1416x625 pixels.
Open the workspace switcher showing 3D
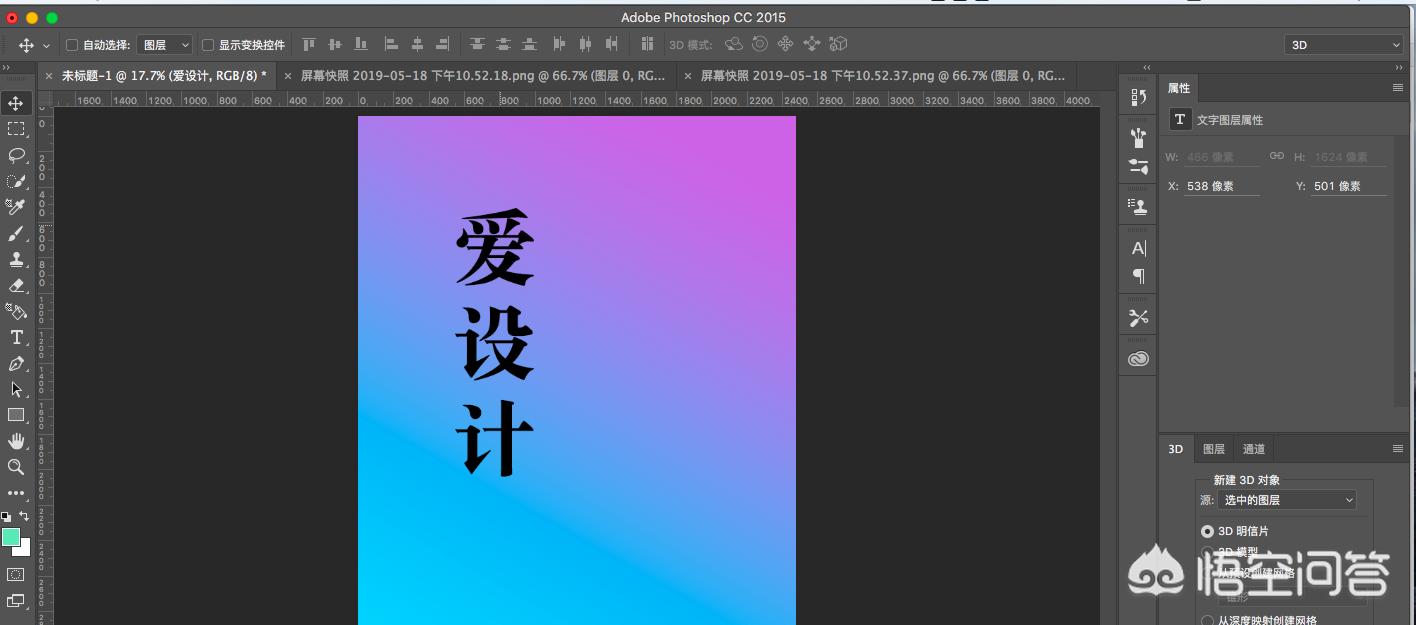click(1342, 44)
